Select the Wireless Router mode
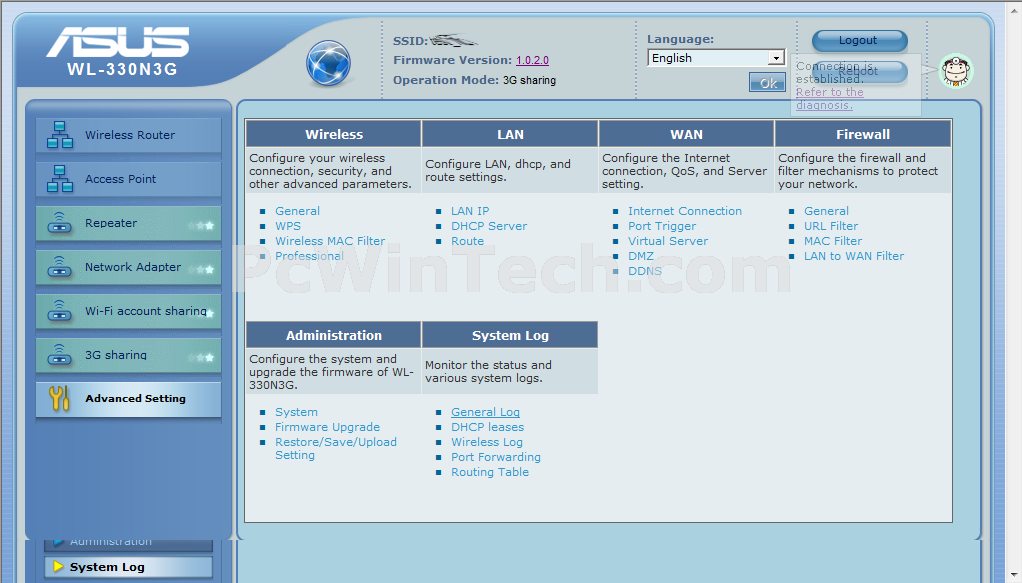This screenshot has height=583, width=1022. tap(128, 135)
